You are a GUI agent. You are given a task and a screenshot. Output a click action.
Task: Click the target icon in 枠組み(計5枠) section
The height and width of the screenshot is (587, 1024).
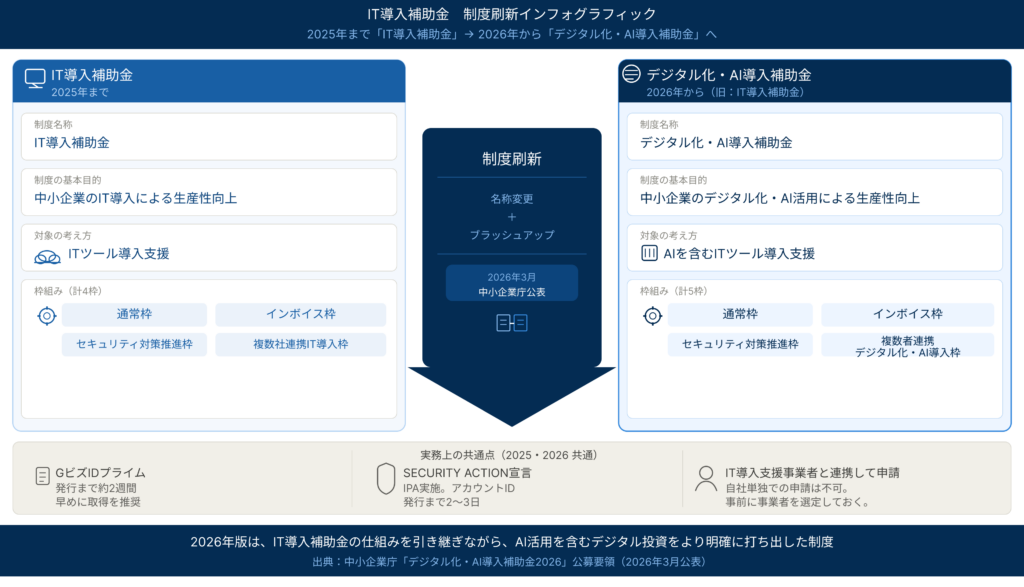(x=652, y=316)
